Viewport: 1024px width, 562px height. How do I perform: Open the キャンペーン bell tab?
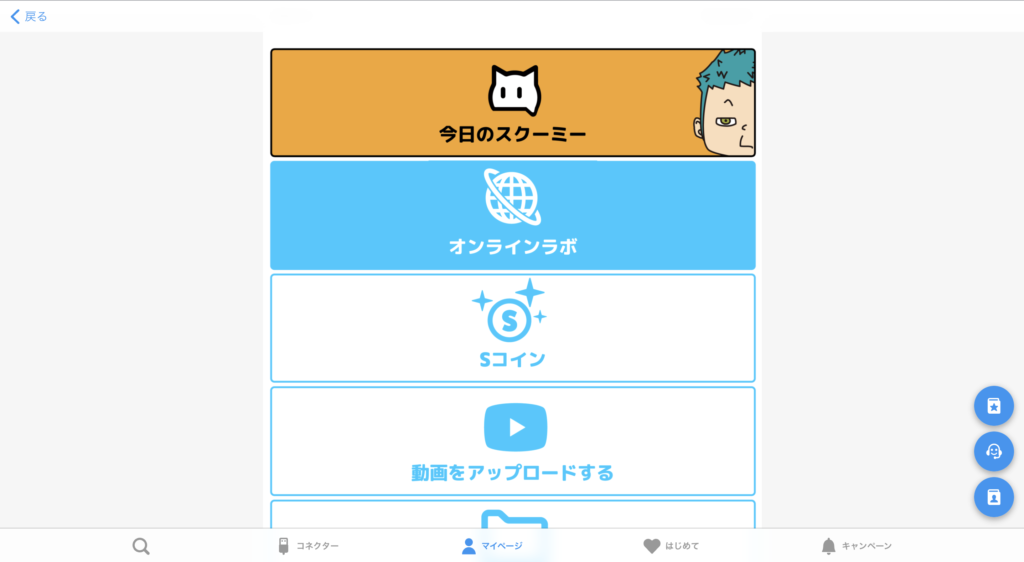856,546
